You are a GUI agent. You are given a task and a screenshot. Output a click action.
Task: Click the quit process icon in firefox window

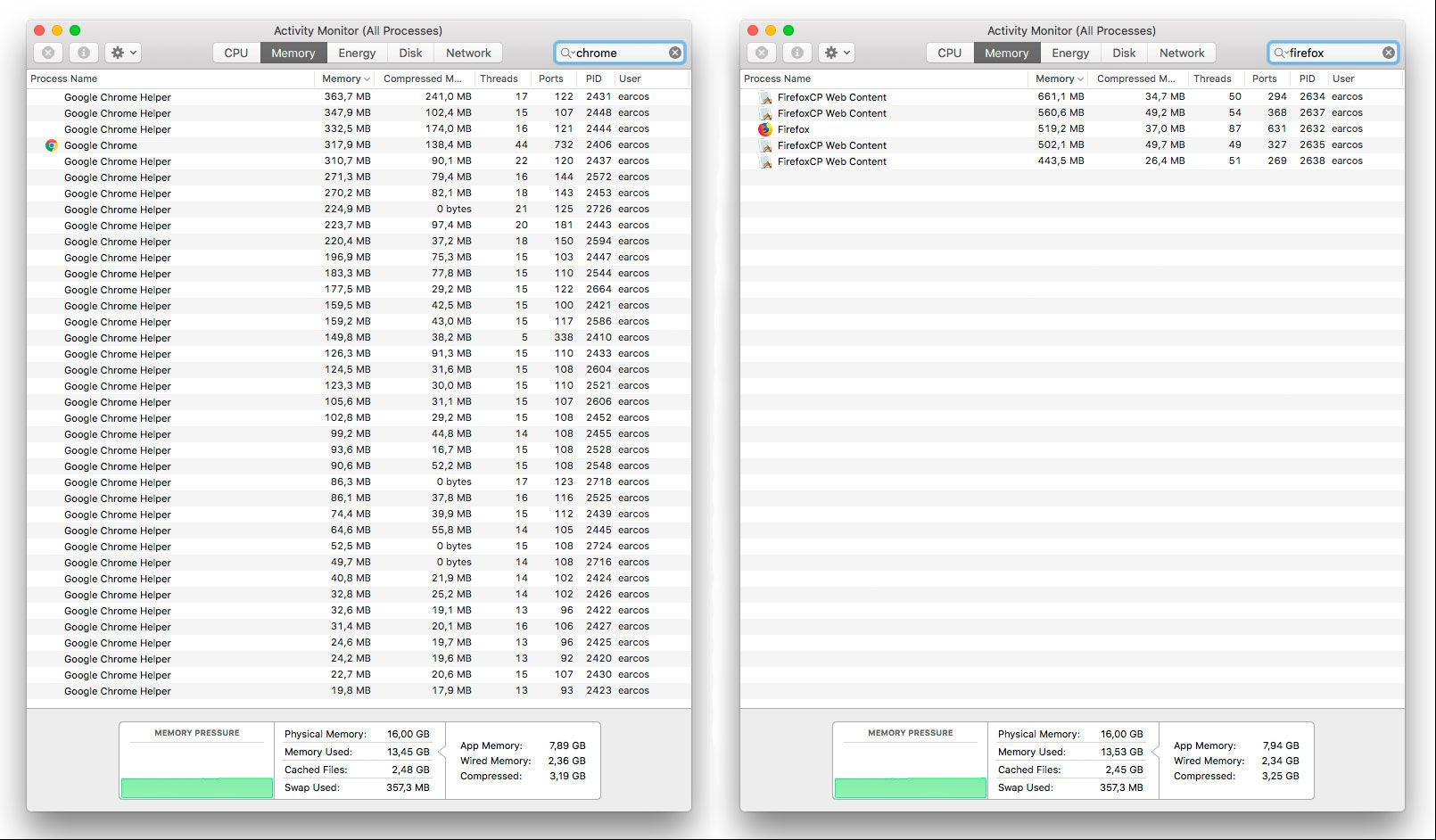pos(762,53)
